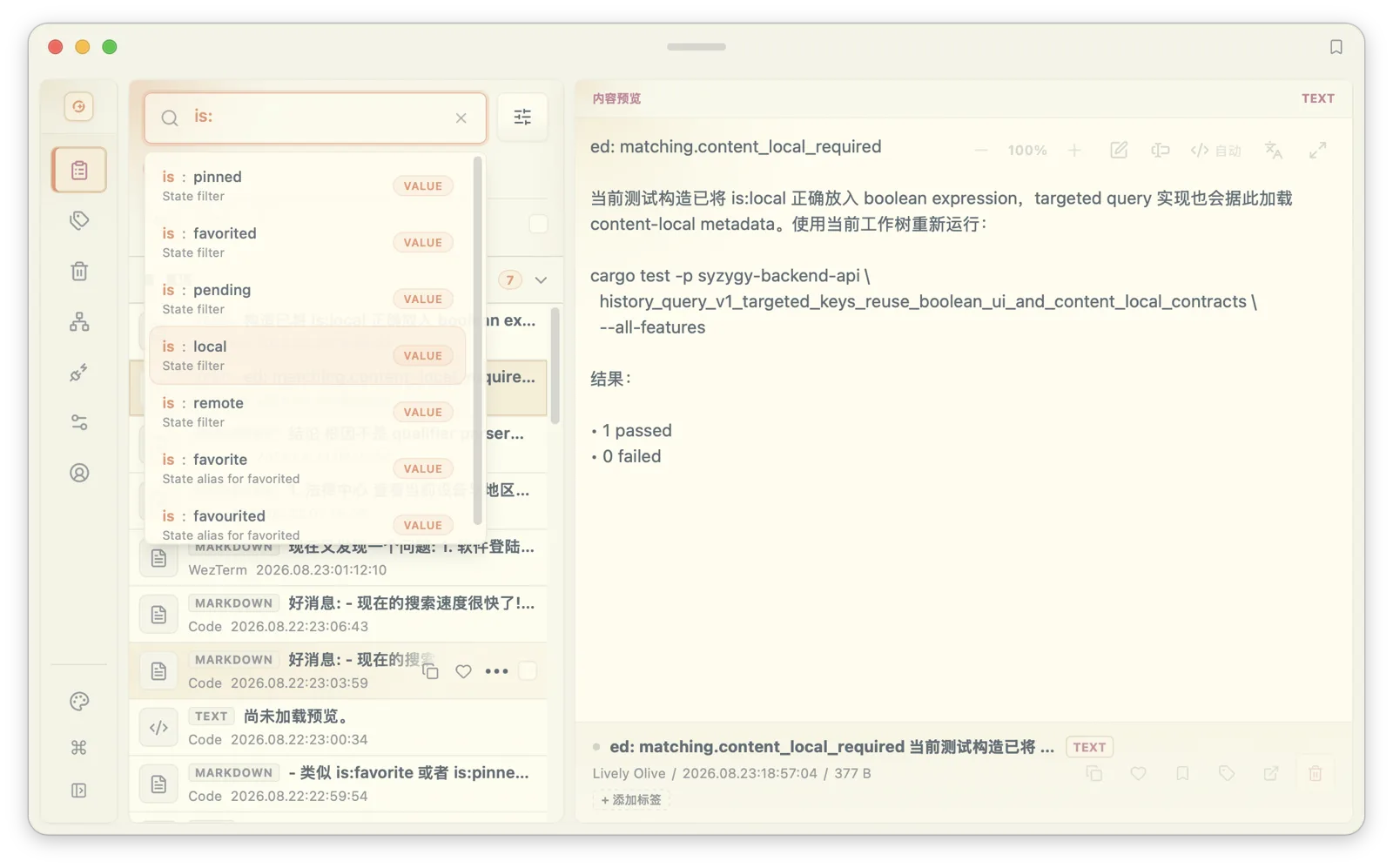Expand the preview to fullscreen
The width and height of the screenshot is (1393, 868).
click(x=1318, y=151)
